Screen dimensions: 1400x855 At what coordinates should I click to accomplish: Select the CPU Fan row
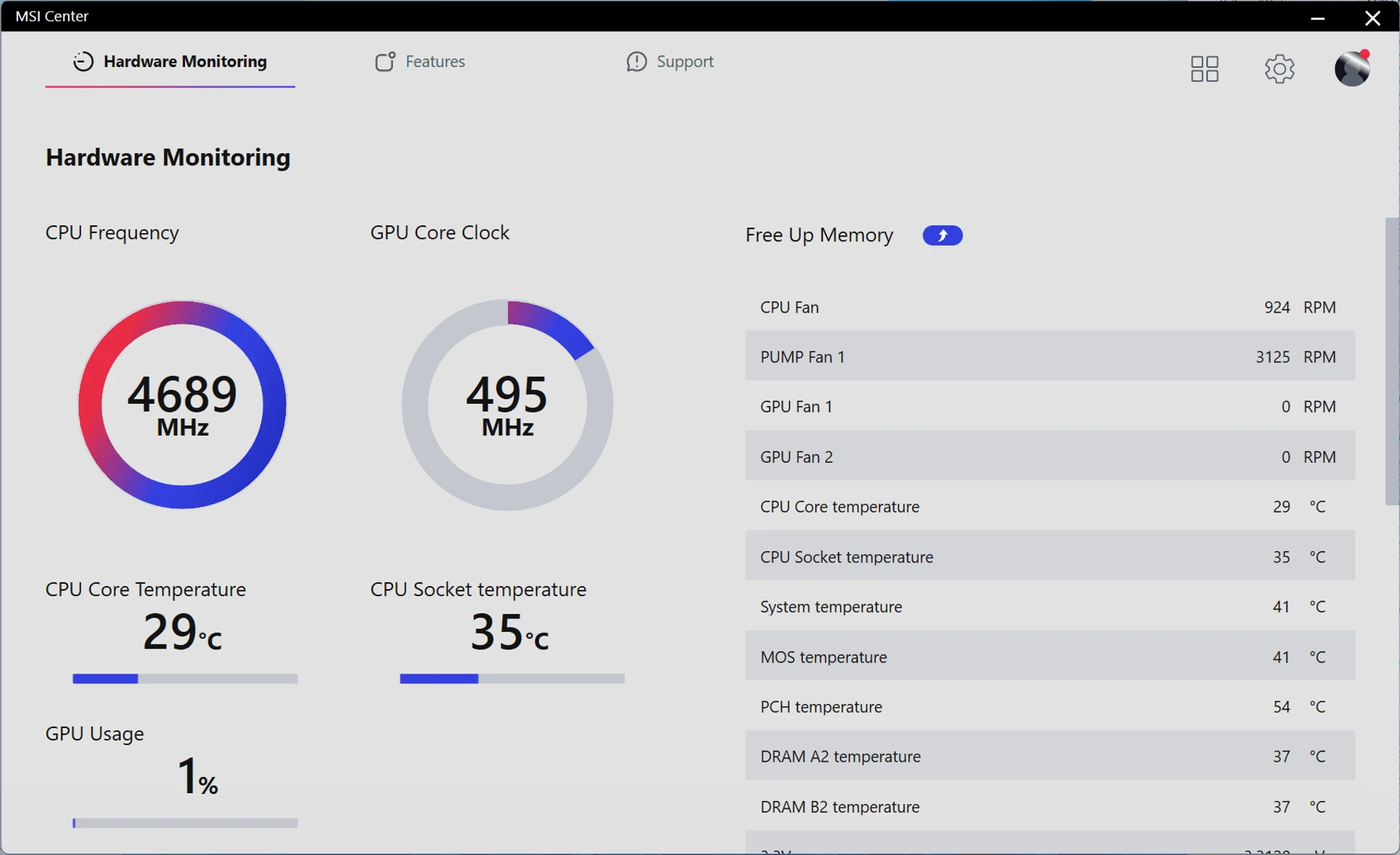click(1050, 307)
